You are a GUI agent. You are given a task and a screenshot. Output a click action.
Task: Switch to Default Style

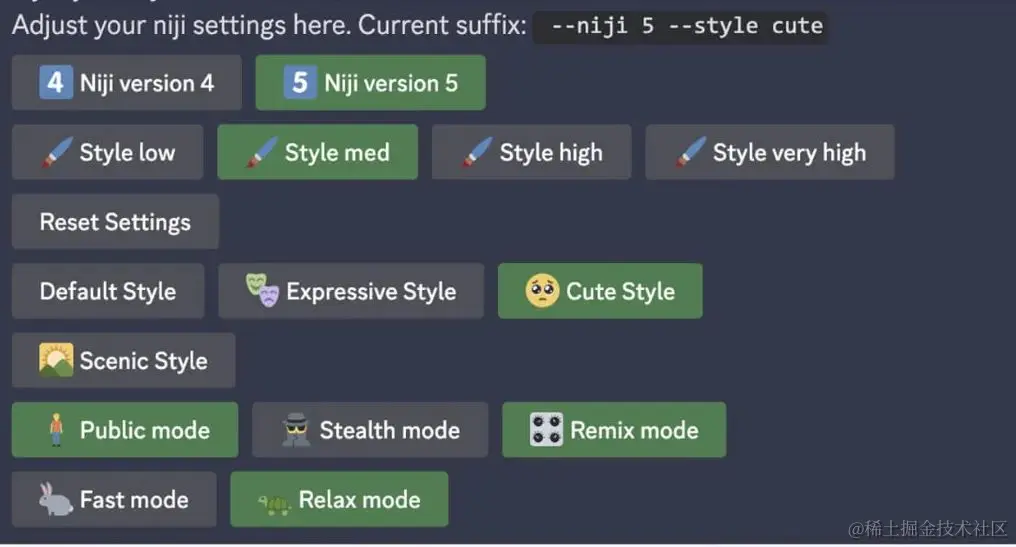coord(108,291)
